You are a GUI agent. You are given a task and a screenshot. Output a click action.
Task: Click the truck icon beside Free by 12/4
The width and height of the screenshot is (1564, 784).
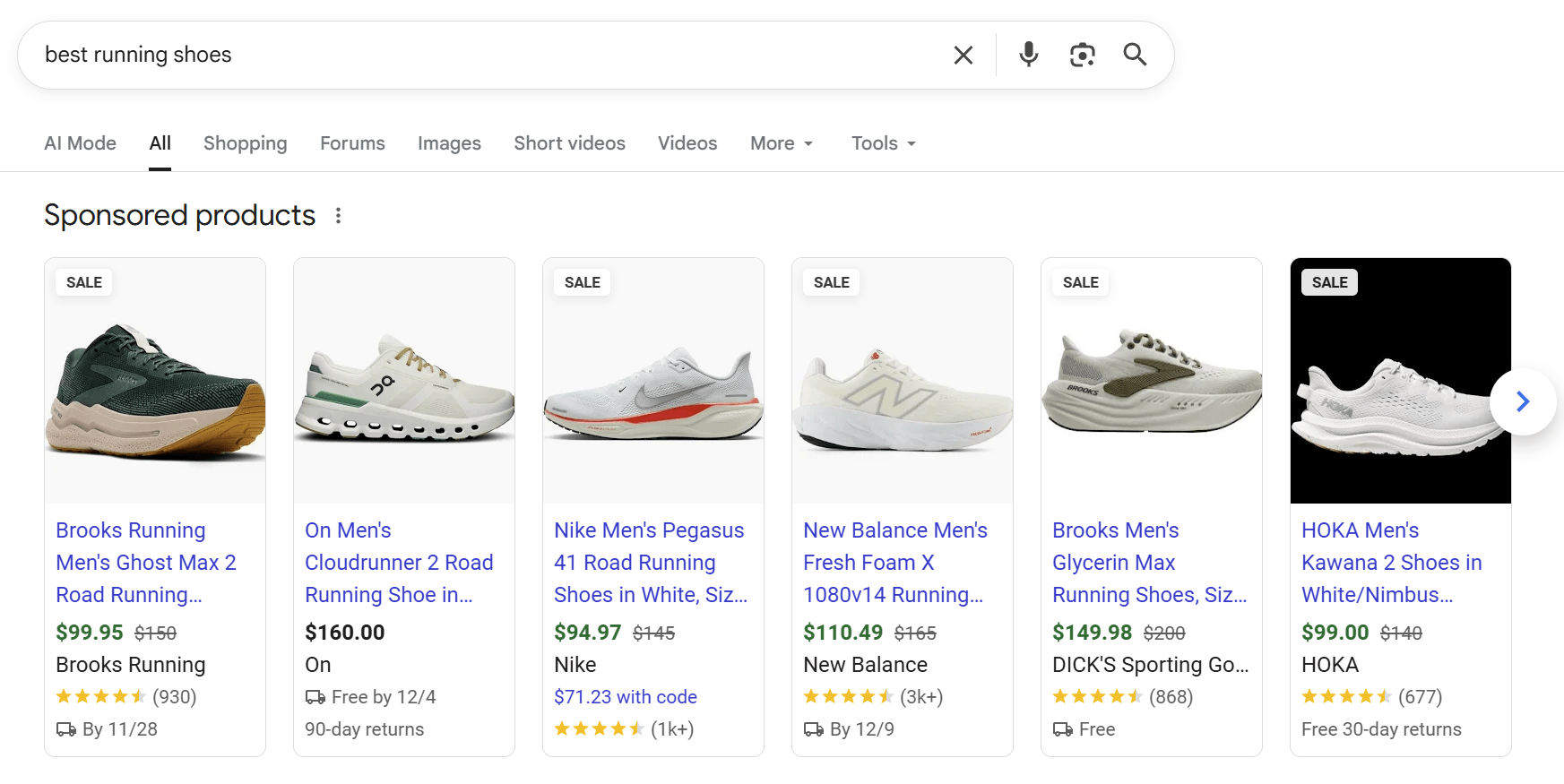pos(315,697)
